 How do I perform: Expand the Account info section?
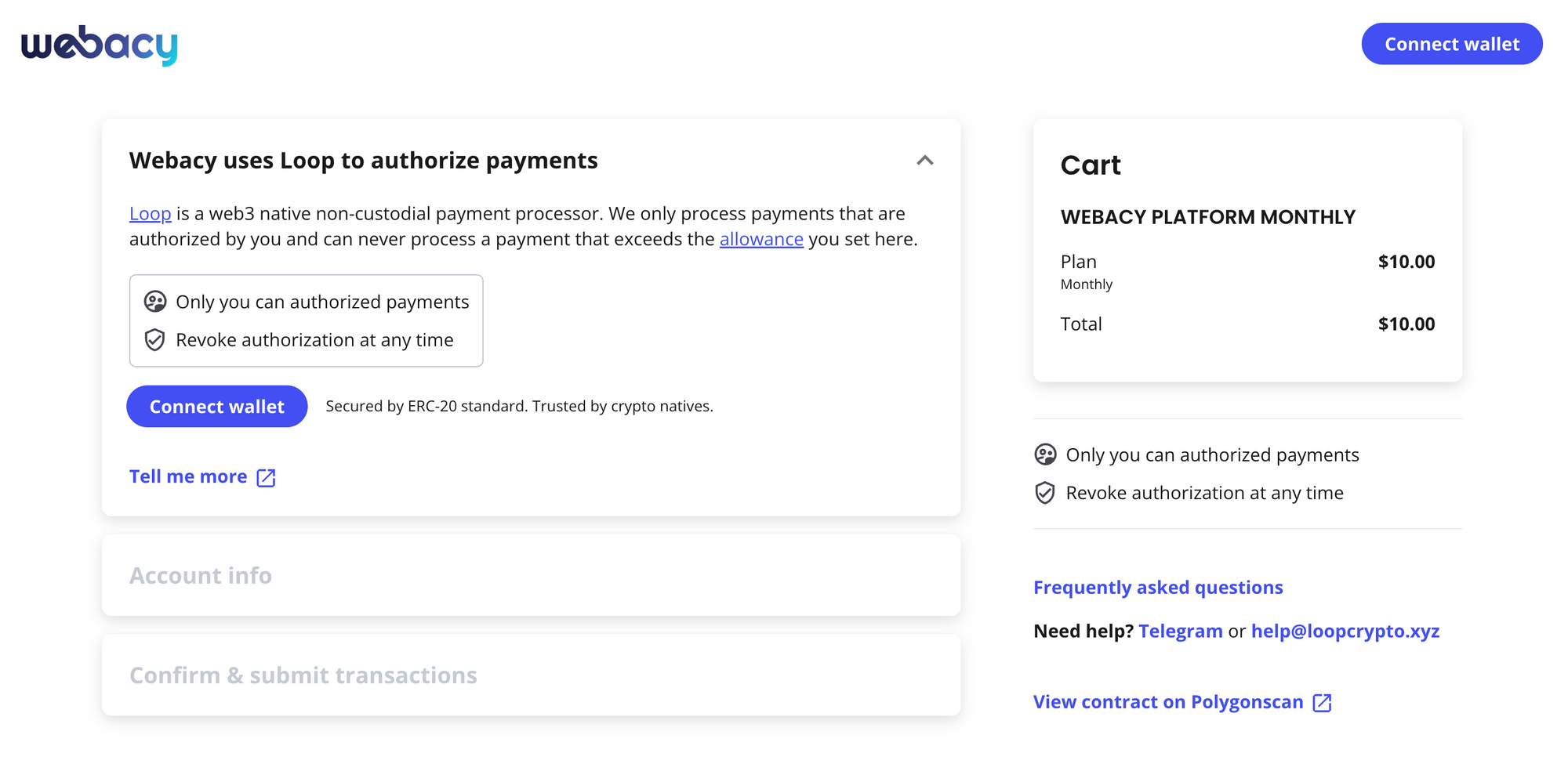(x=532, y=575)
